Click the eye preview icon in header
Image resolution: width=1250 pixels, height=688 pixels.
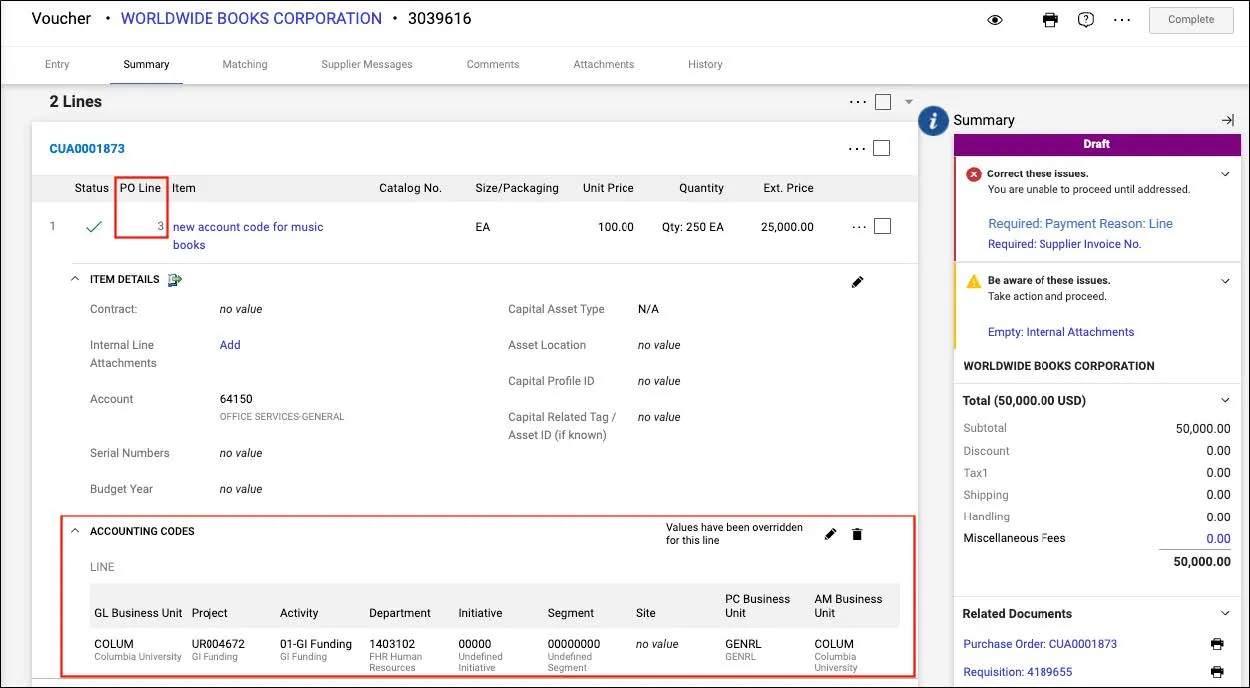995,20
